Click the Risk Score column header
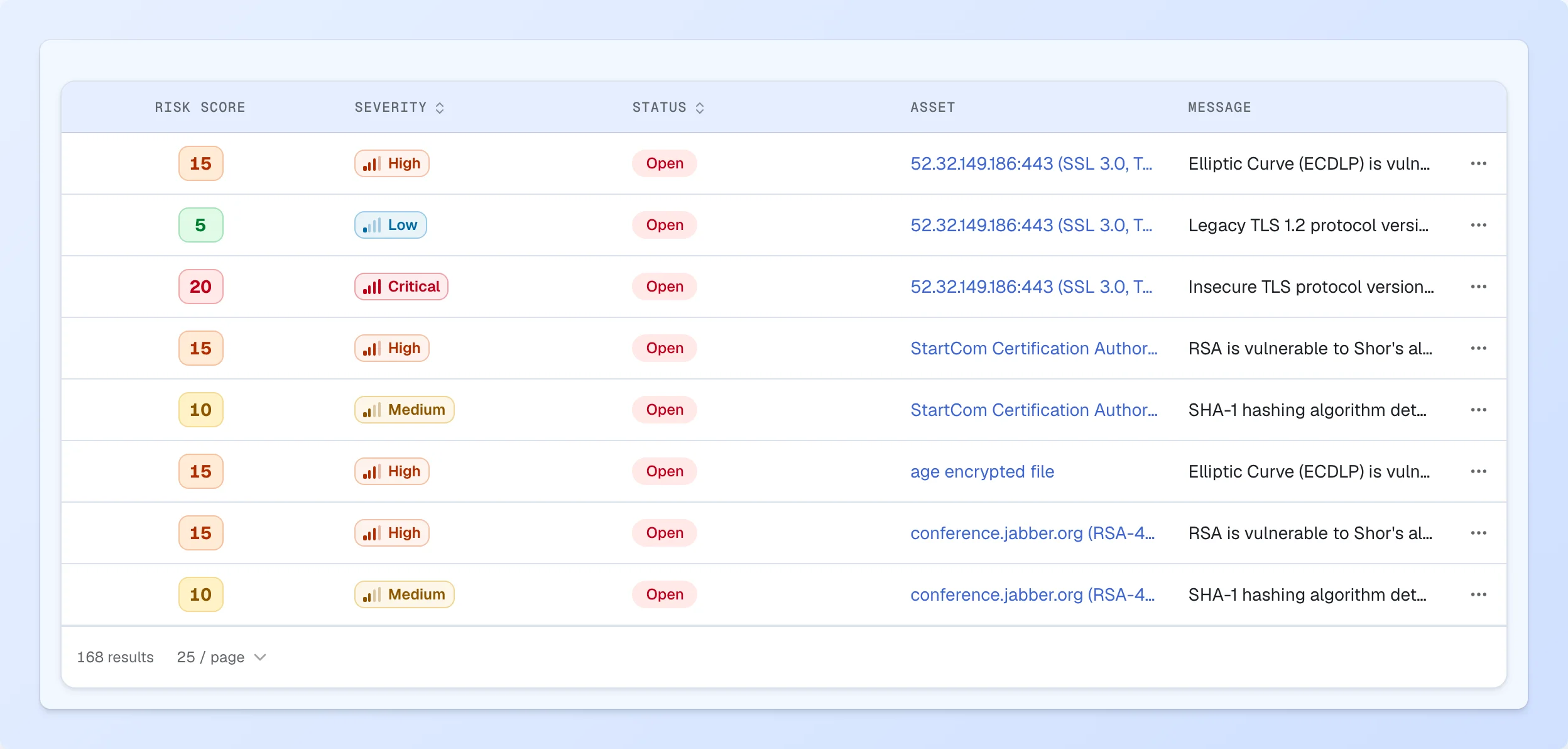 point(200,107)
